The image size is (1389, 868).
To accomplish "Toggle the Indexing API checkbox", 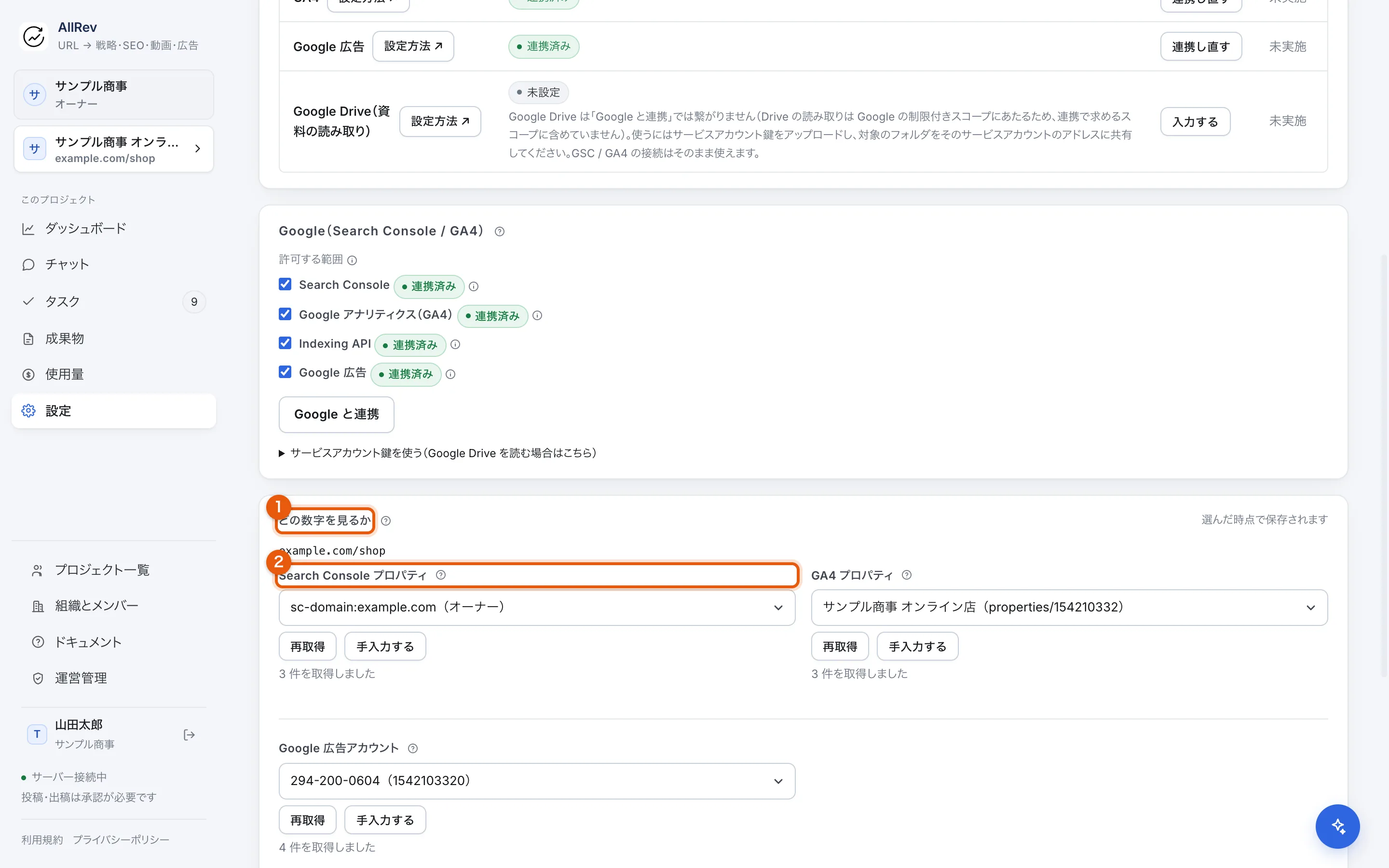I will click(285, 343).
